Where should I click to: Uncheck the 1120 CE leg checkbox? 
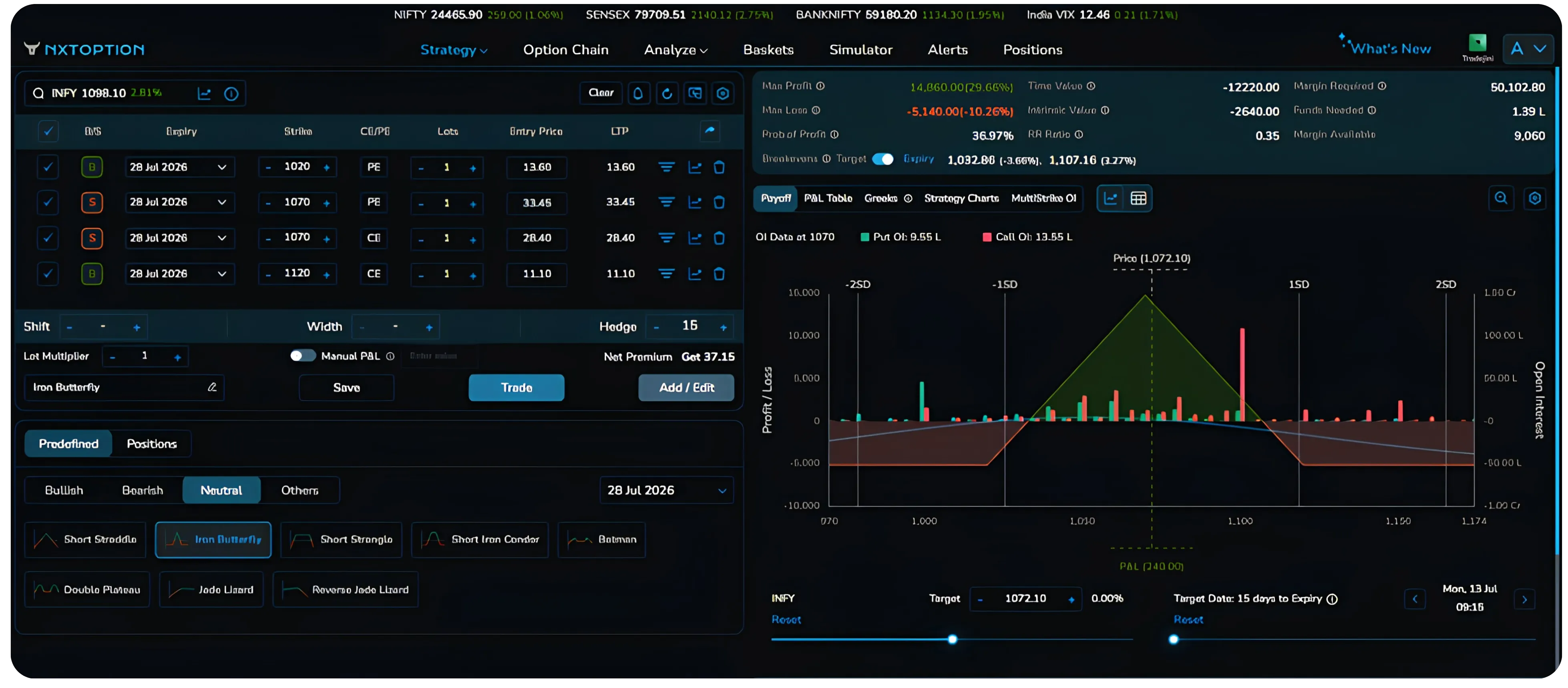(x=48, y=274)
